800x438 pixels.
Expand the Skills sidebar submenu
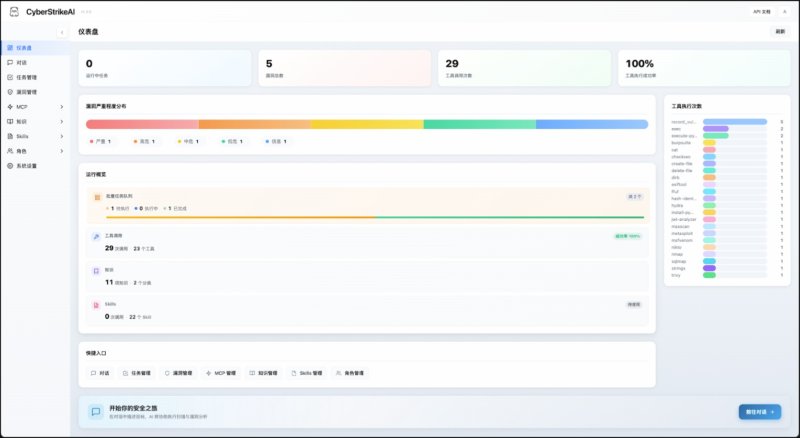tap(62, 135)
